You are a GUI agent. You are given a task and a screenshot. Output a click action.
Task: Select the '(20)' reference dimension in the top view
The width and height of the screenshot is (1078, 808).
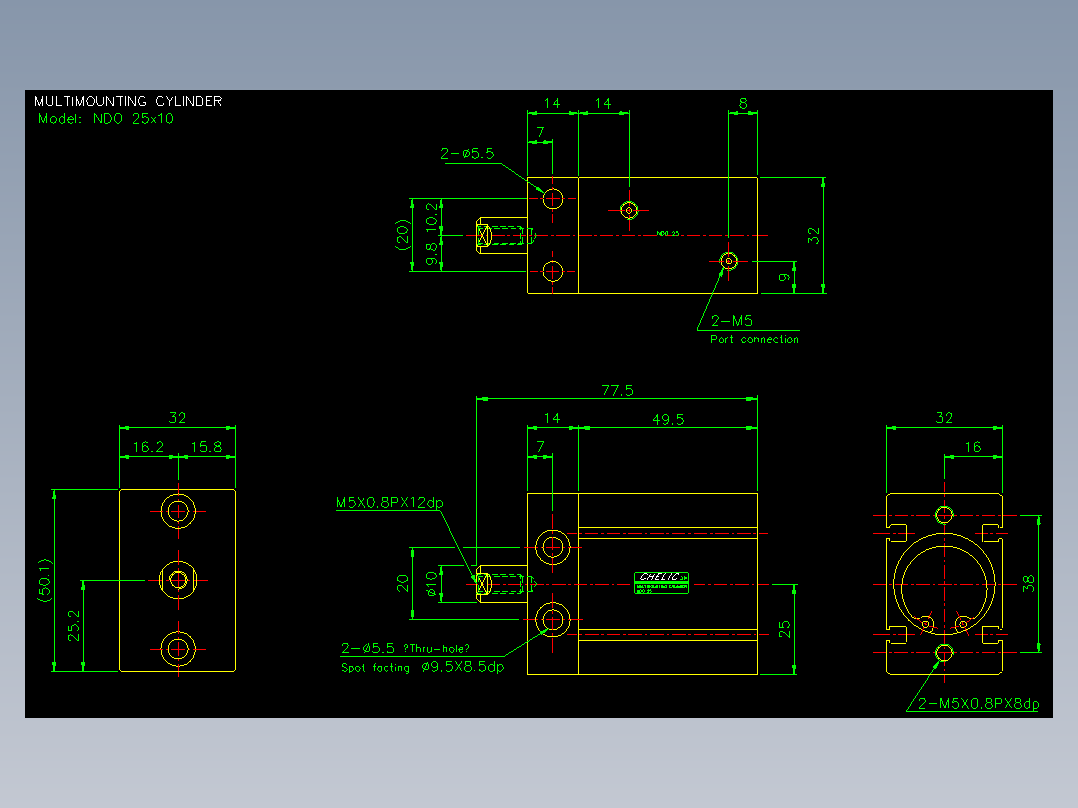tap(402, 235)
